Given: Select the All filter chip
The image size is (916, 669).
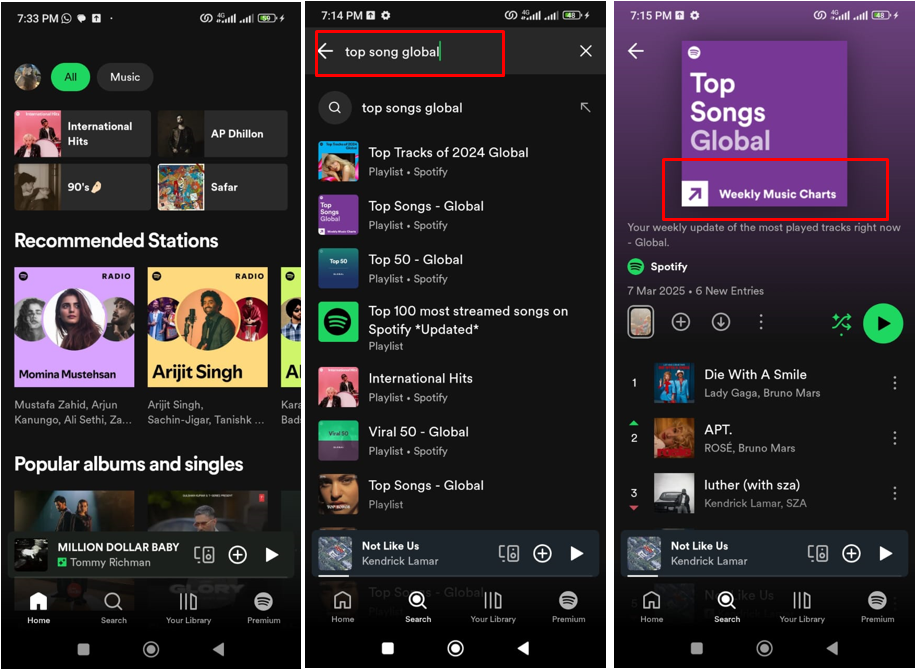Looking at the screenshot, I should coord(70,77).
